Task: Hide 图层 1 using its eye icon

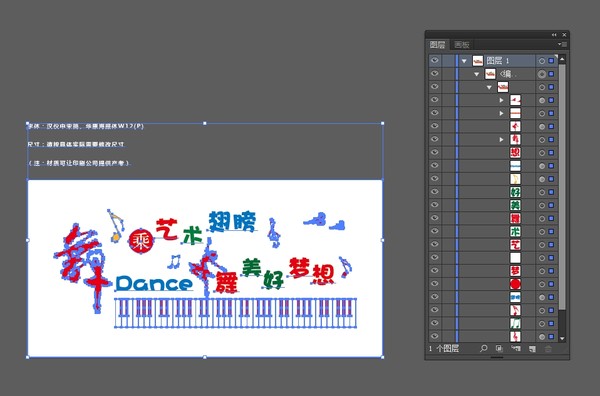Action: tap(435, 60)
